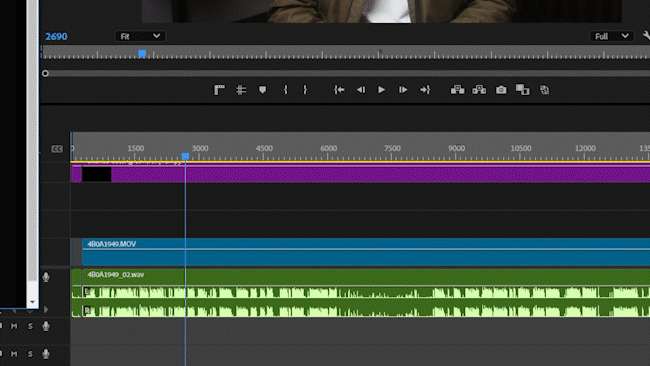Viewport: 650px width, 366px height.
Task: Select the 4B0A1949.MOV video clip
Action: (x=366, y=252)
